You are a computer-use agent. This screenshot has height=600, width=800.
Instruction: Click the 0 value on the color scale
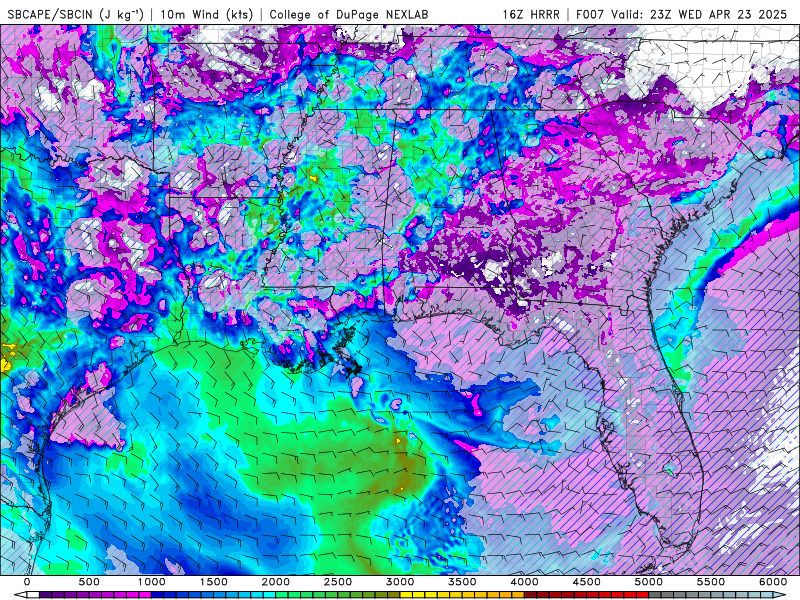point(27,582)
